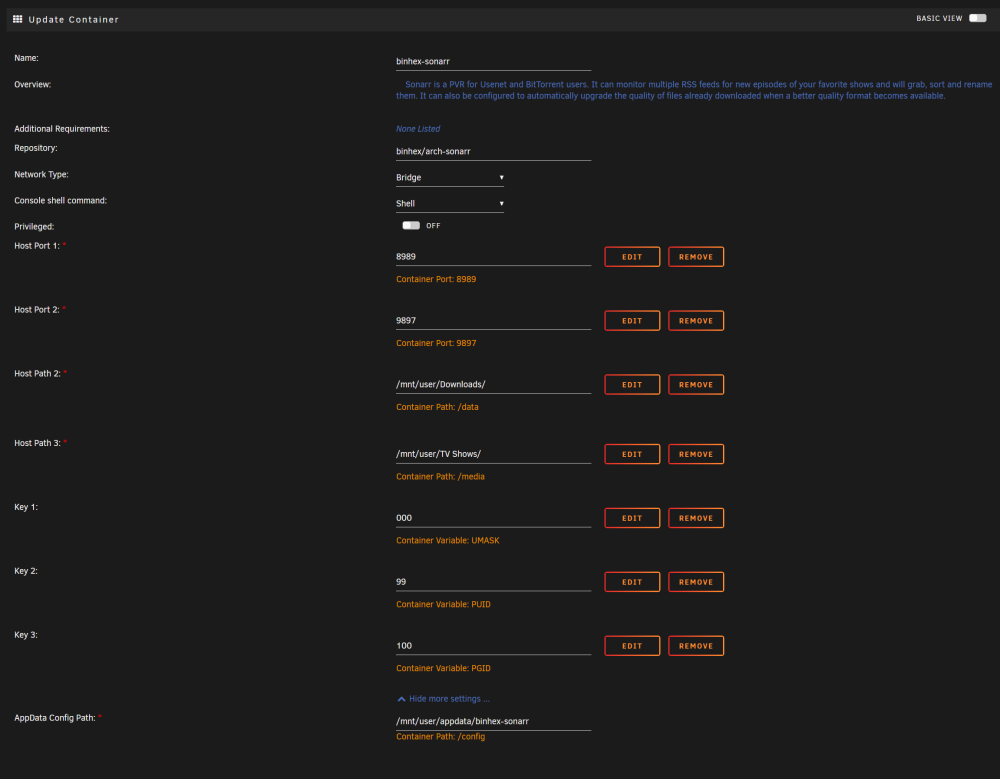Screen dimensions: 1000x779
Task: Edit Host Path 2 Downloads mapping
Action: coord(632,384)
